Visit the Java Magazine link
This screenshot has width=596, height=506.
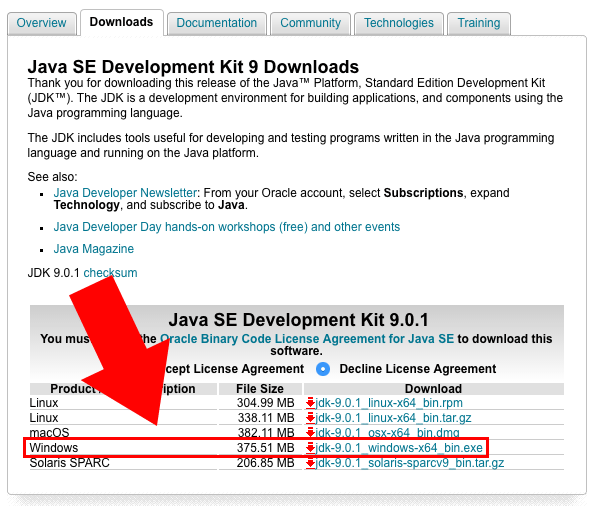[94, 249]
